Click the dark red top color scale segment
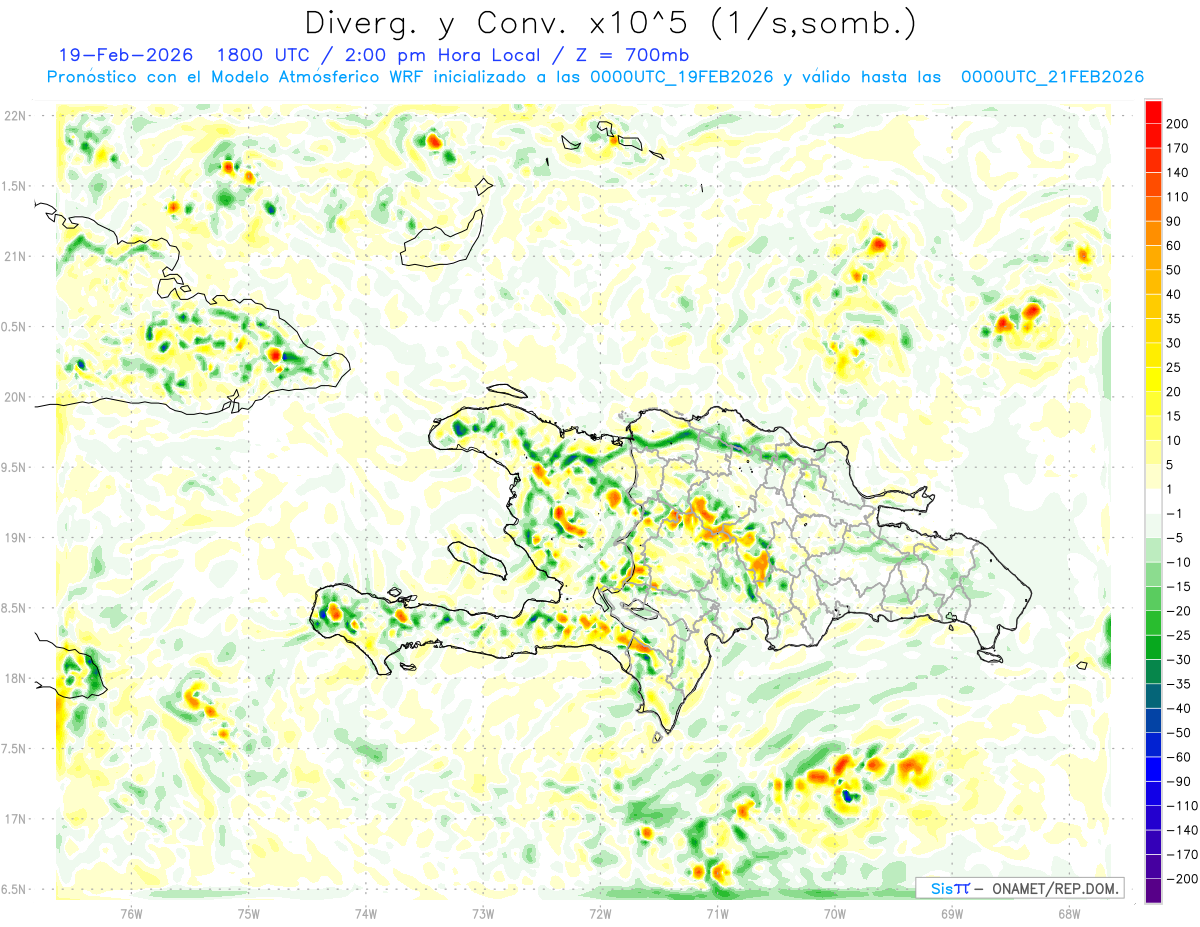Screen dimensions: 1200x927 (x=1153, y=111)
